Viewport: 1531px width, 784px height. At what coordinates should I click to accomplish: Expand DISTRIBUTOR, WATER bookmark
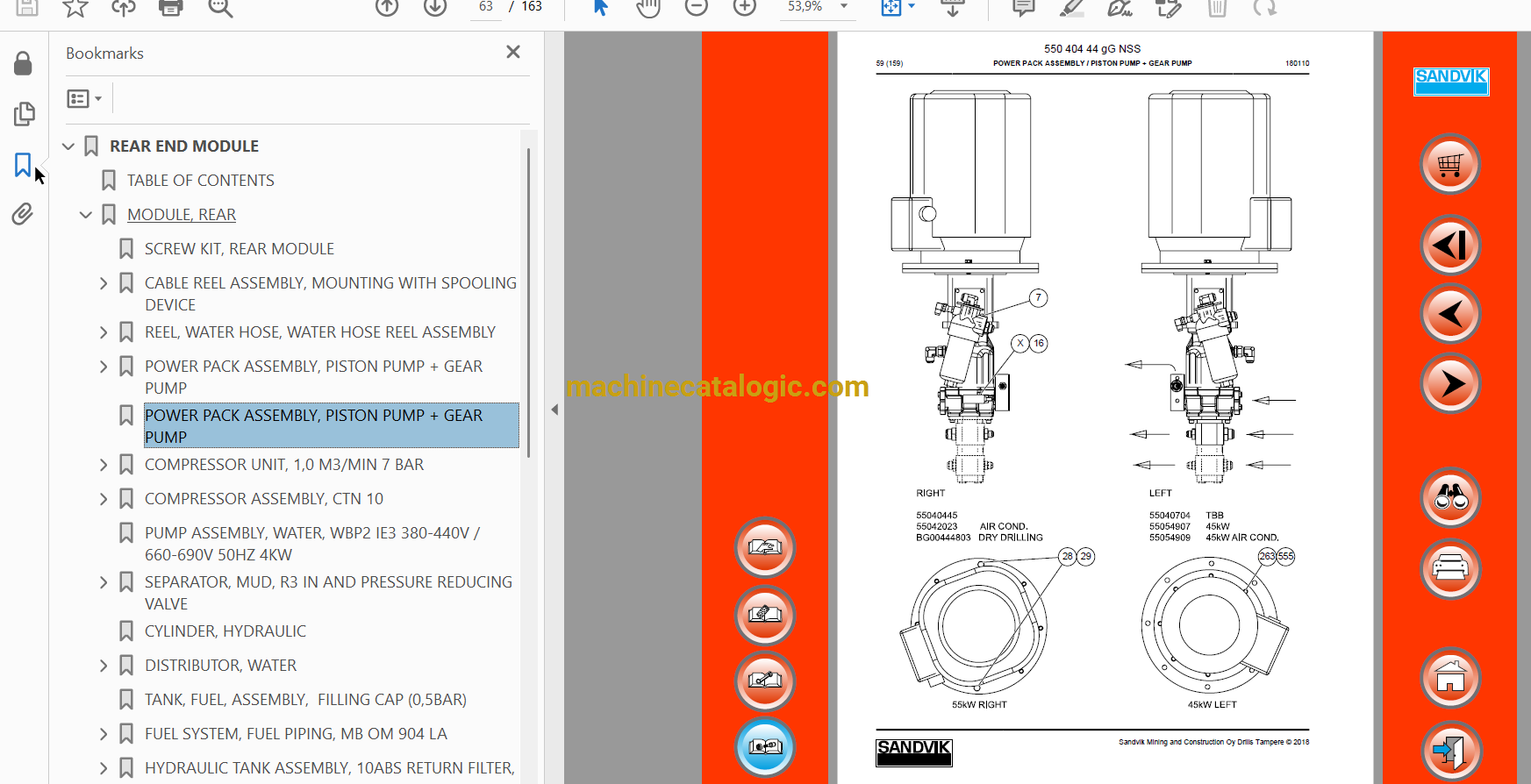pos(104,666)
